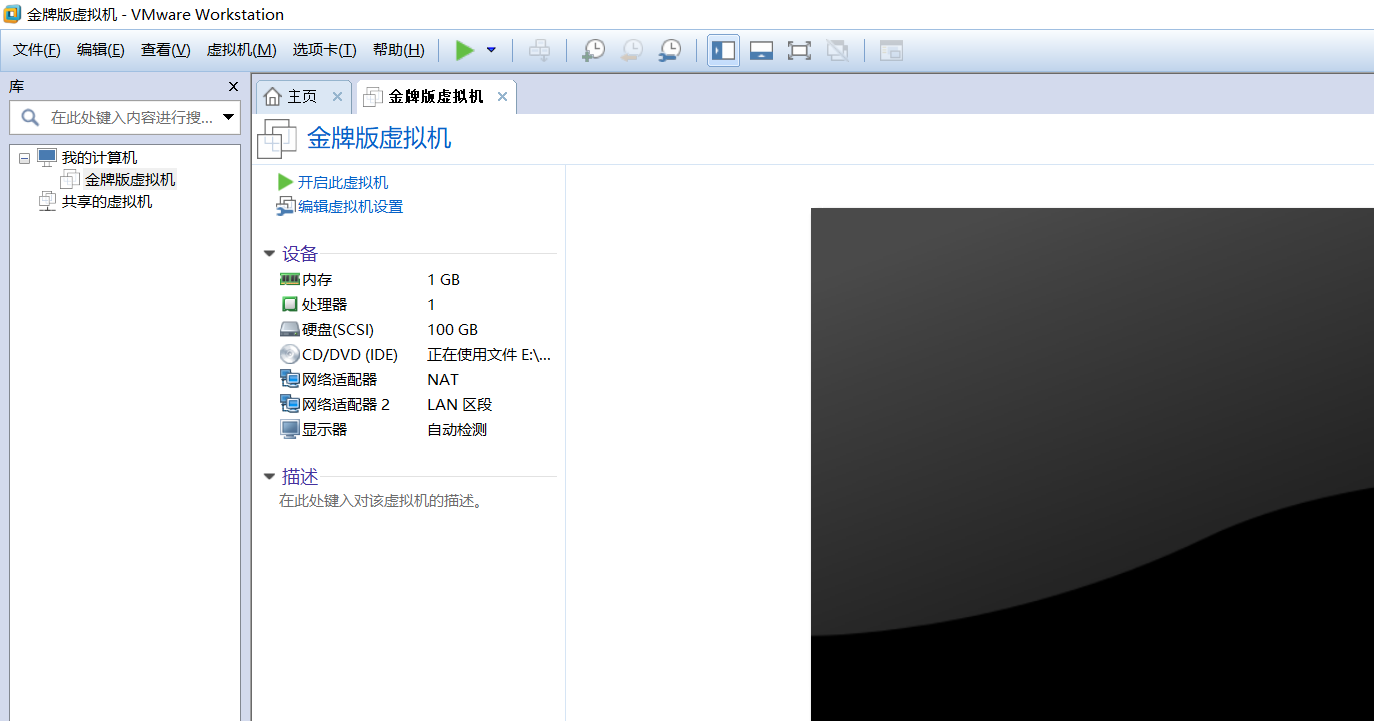Click the 网络适配器 2 device label
The height and width of the screenshot is (721, 1374).
pos(346,405)
